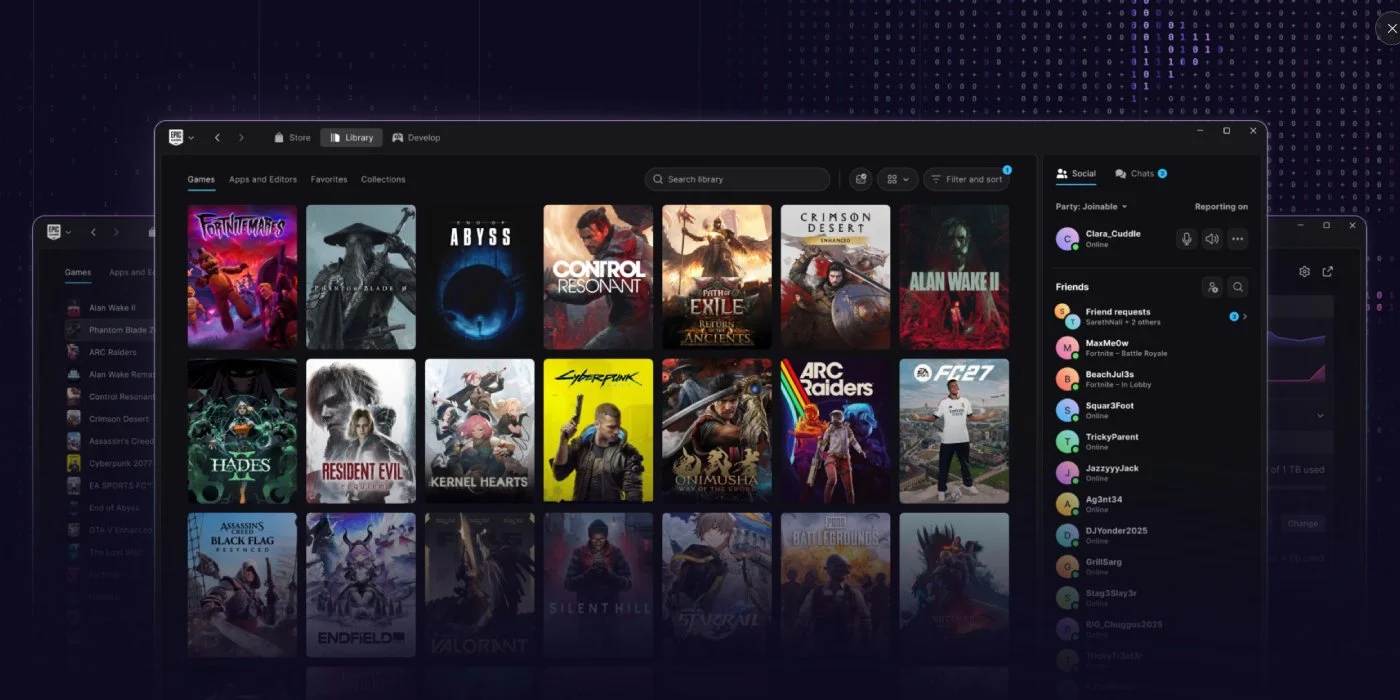The width and height of the screenshot is (1400, 700).
Task: Open the three-dot party options menu
Action: coord(1238,239)
